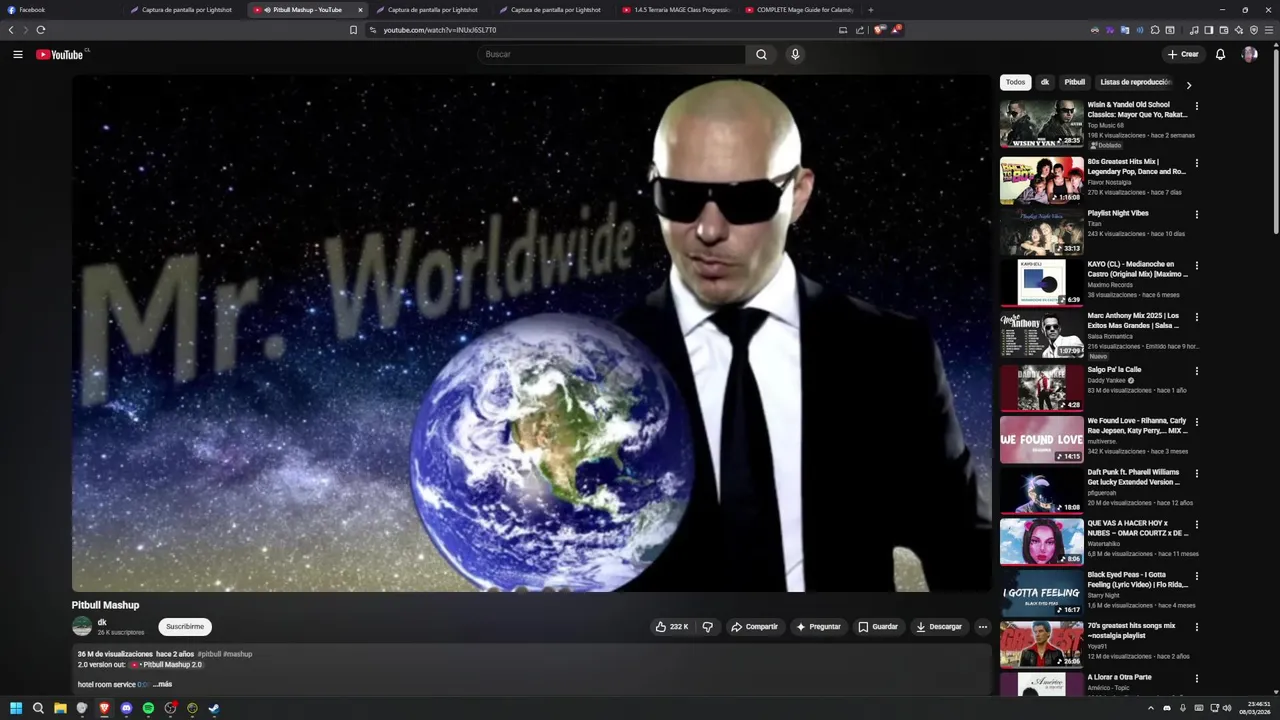1280x720 pixels.
Task: Open Brave wallet icon
Action: point(1224,30)
